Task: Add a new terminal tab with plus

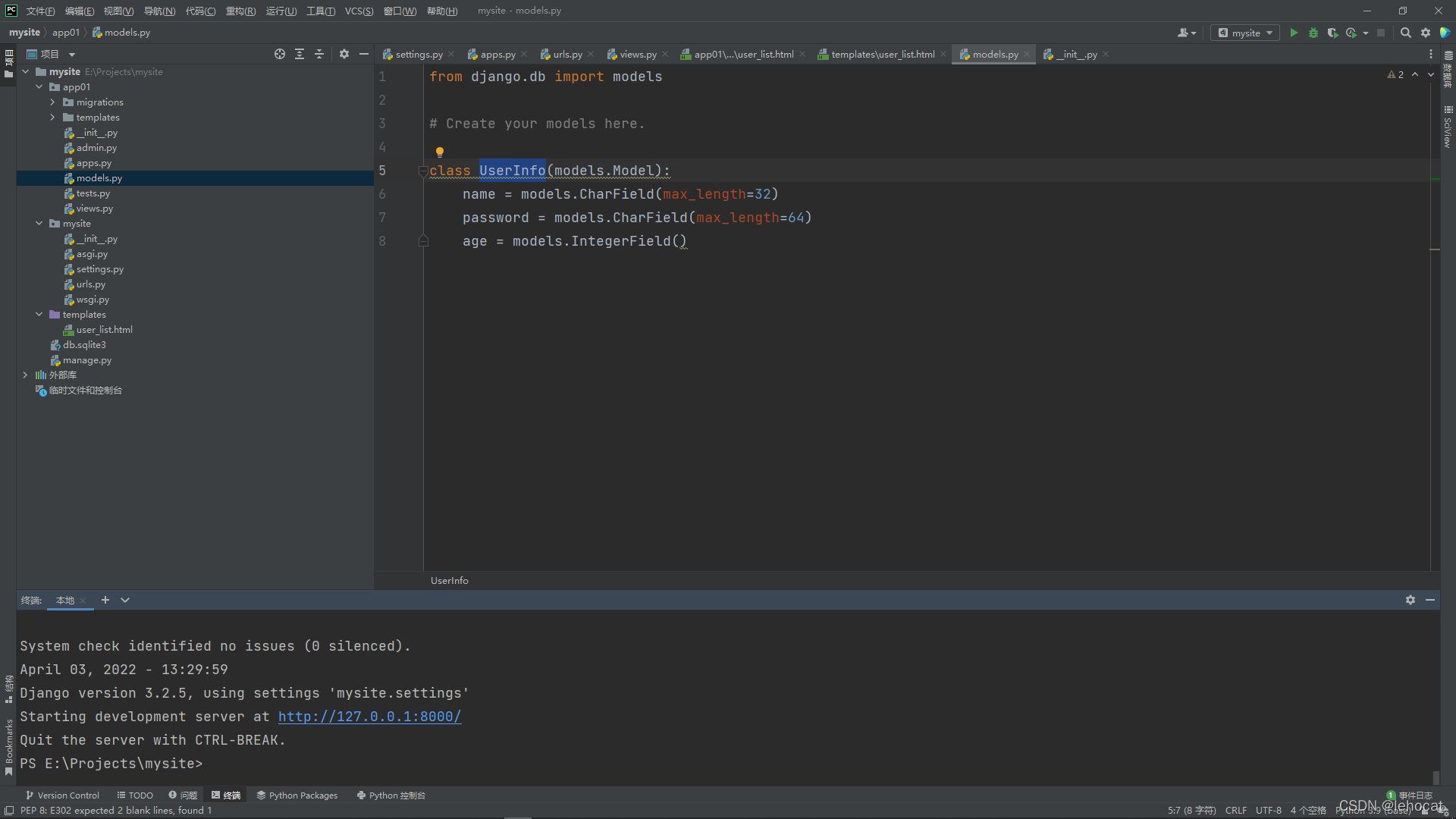Action: tap(105, 600)
